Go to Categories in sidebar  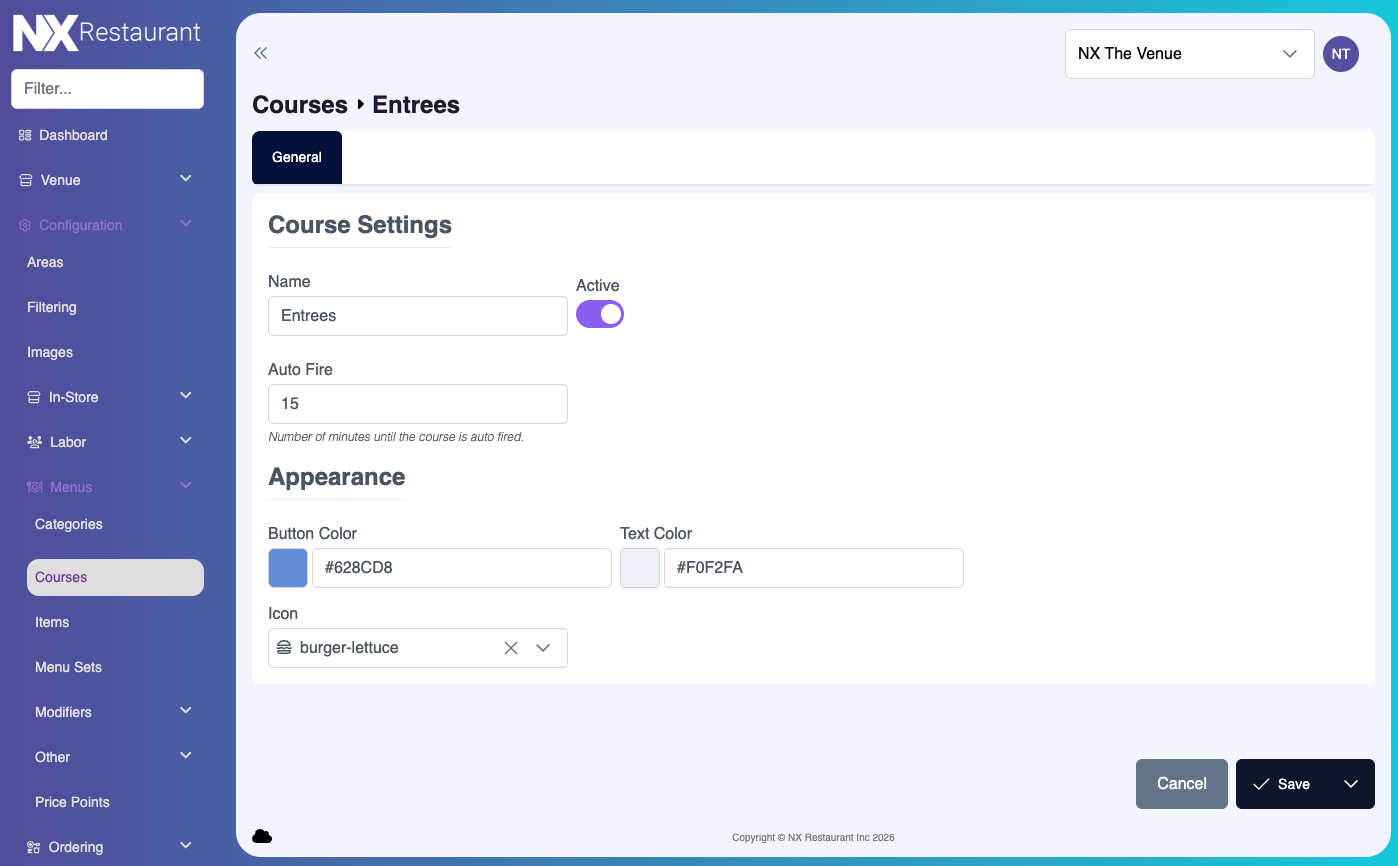coord(69,524)
